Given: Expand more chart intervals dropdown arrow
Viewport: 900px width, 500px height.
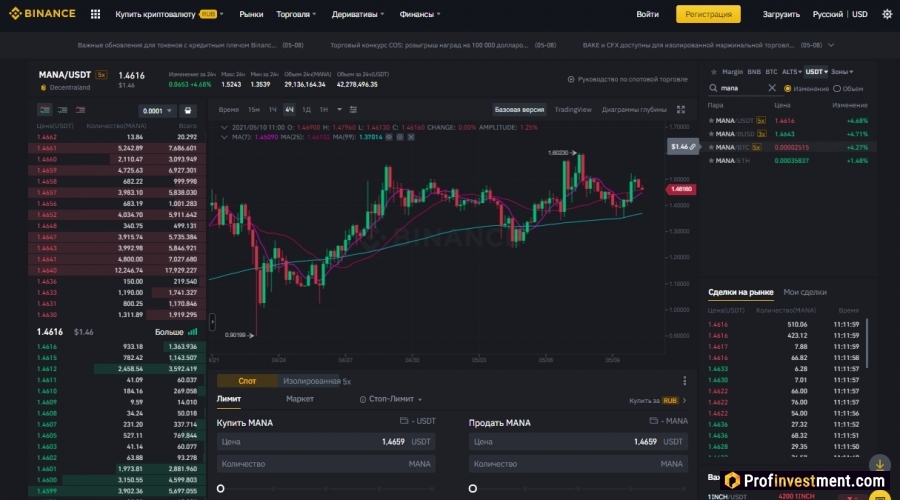Looking at the screenshot, I should (x=339, y=110).
